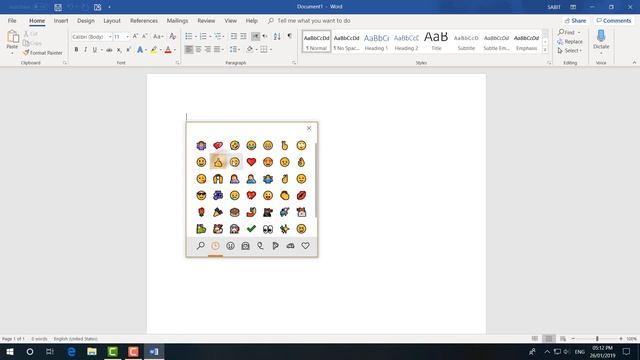Increase font size with Grow Font
Image resolution: width=640 pixels, height=360 pixels.
tap(135, 37)
